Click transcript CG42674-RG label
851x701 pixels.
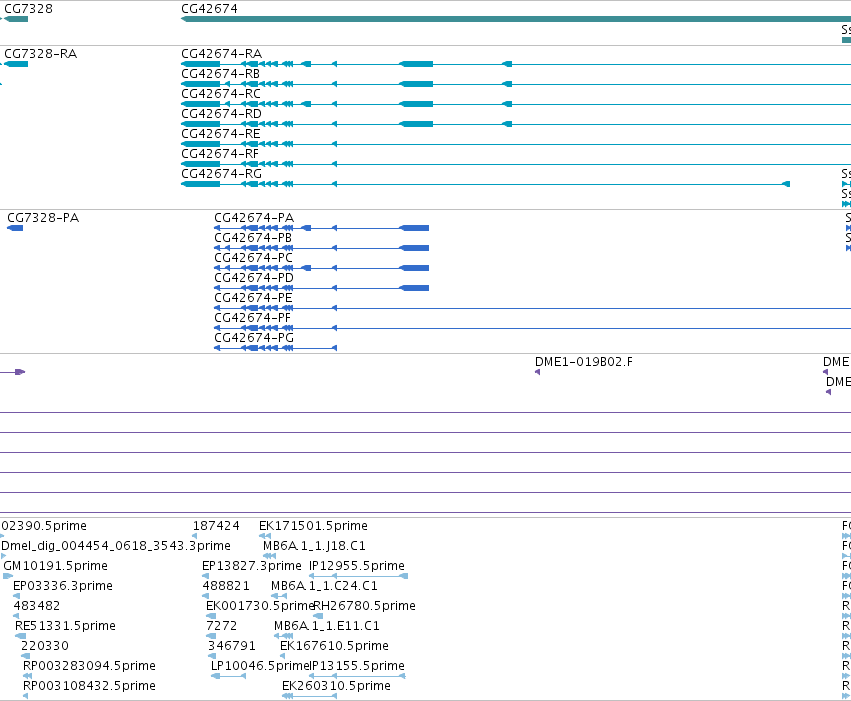coord(221,174)
